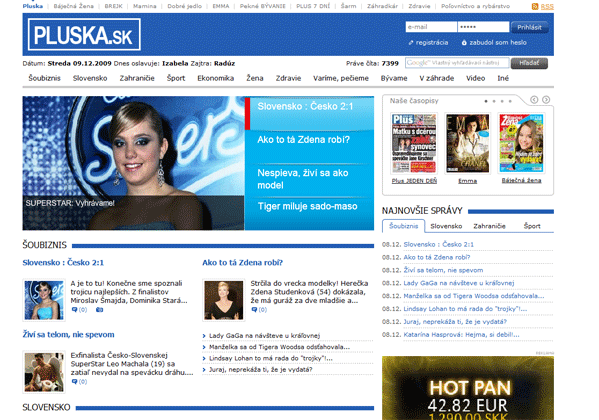Open Žena menu item
Viewport: 599px width, 420px height.
point(255,78)
